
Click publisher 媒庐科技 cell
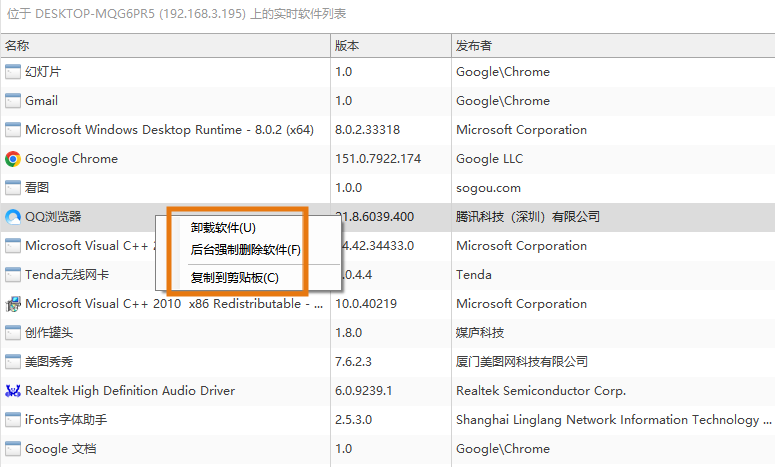480,333
